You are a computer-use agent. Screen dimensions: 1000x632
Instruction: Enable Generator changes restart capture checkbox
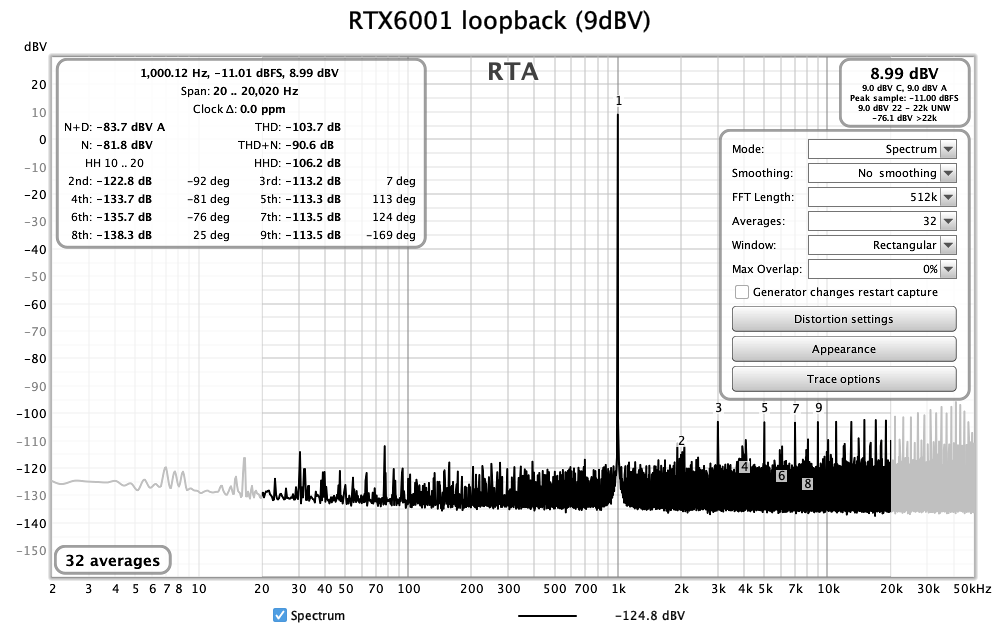coord(742,292)
